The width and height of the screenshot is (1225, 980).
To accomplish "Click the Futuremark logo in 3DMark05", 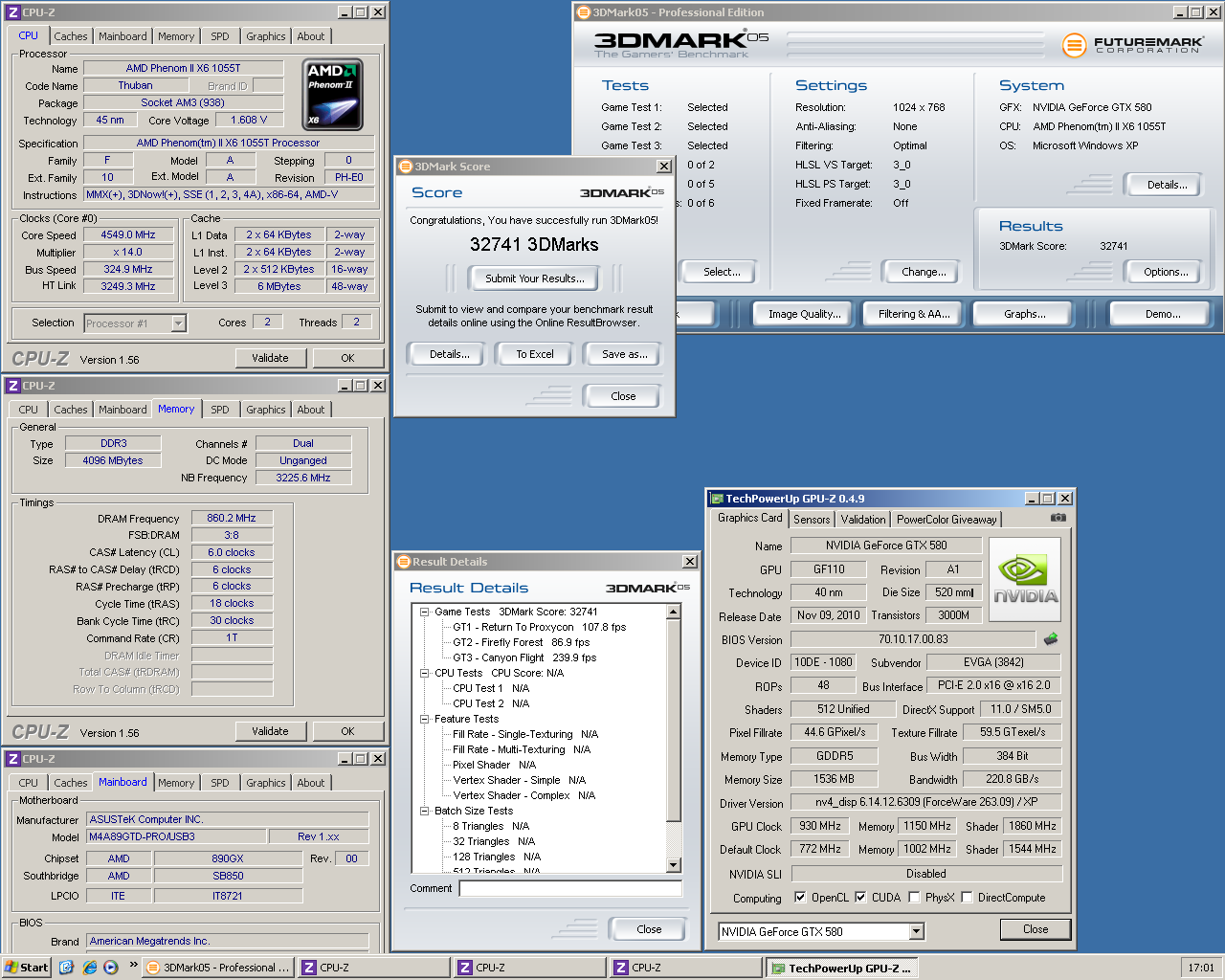I will [1132, 44].
